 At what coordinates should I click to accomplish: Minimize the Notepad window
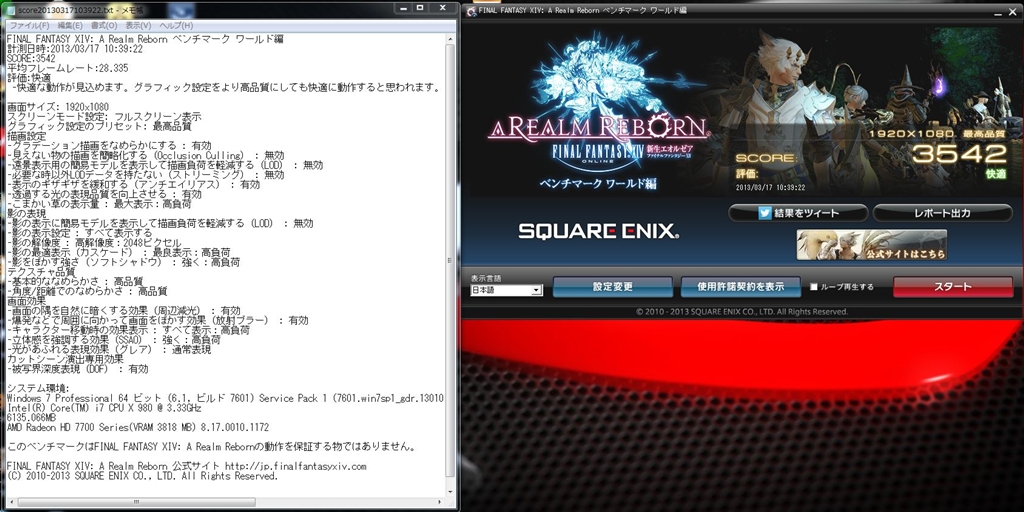(403, 8)
